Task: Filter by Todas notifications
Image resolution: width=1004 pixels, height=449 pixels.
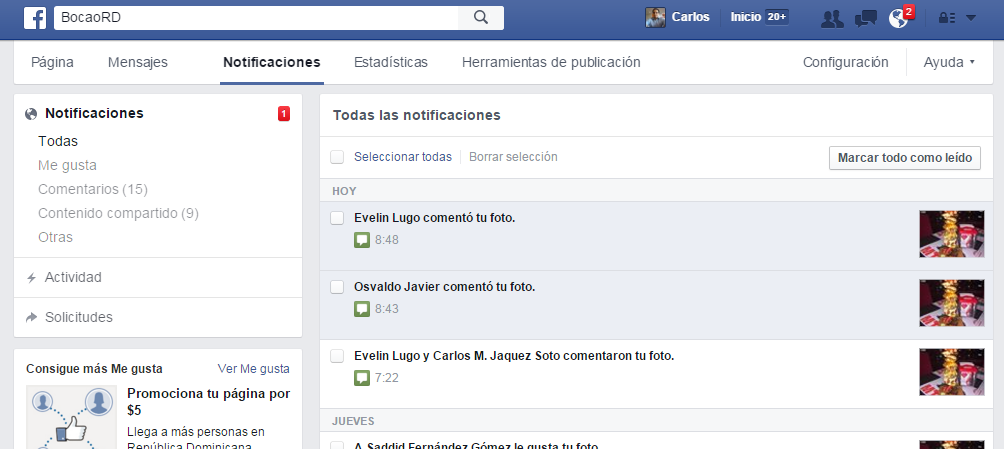Action: point(58,141)
